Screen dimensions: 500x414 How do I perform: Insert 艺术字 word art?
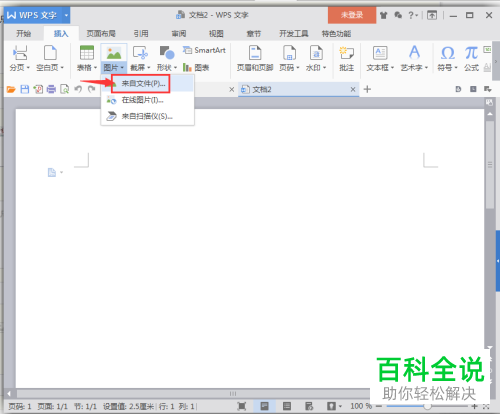pos(414,53)
